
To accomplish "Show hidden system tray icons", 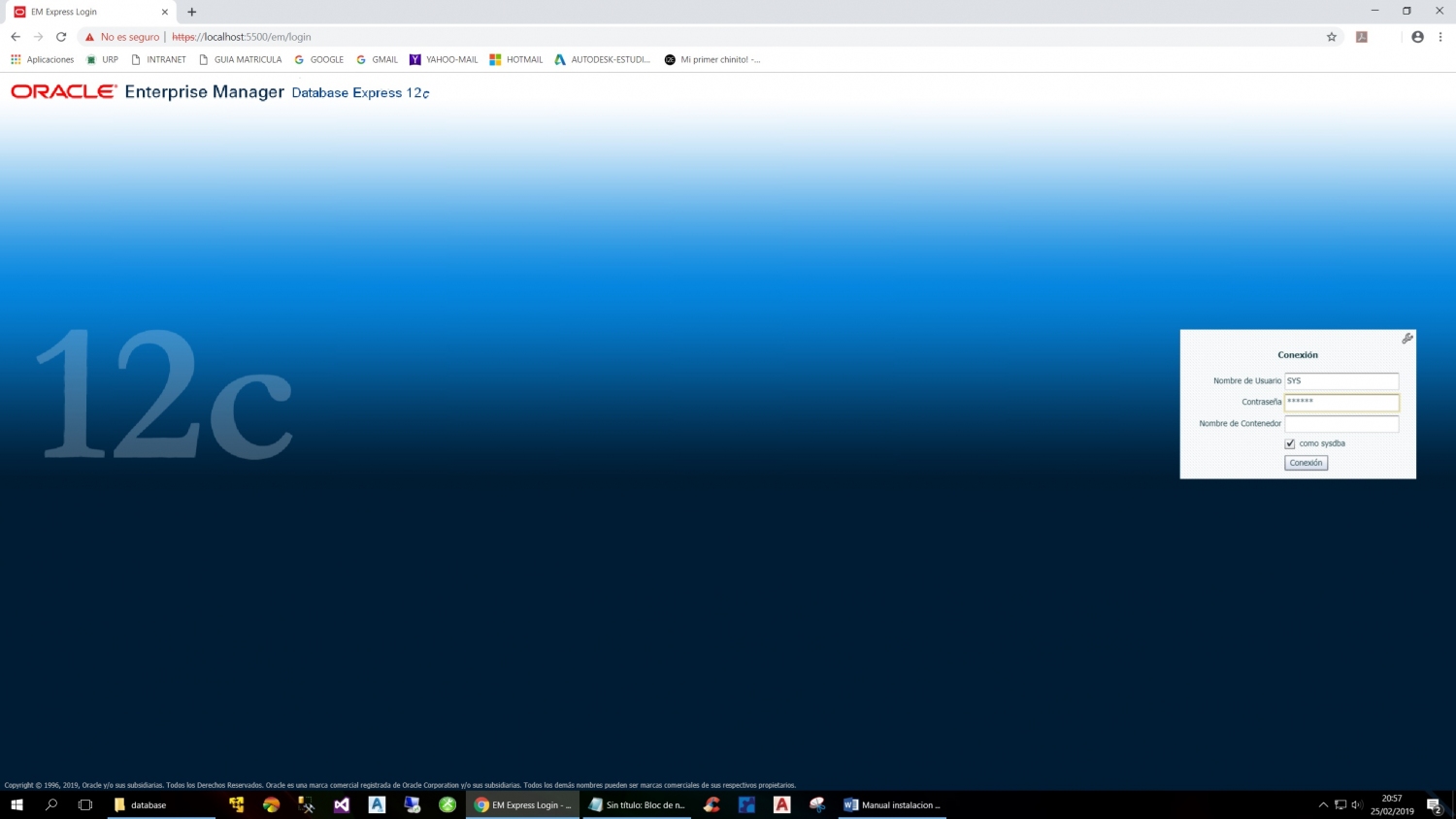I will point(1323,804).
